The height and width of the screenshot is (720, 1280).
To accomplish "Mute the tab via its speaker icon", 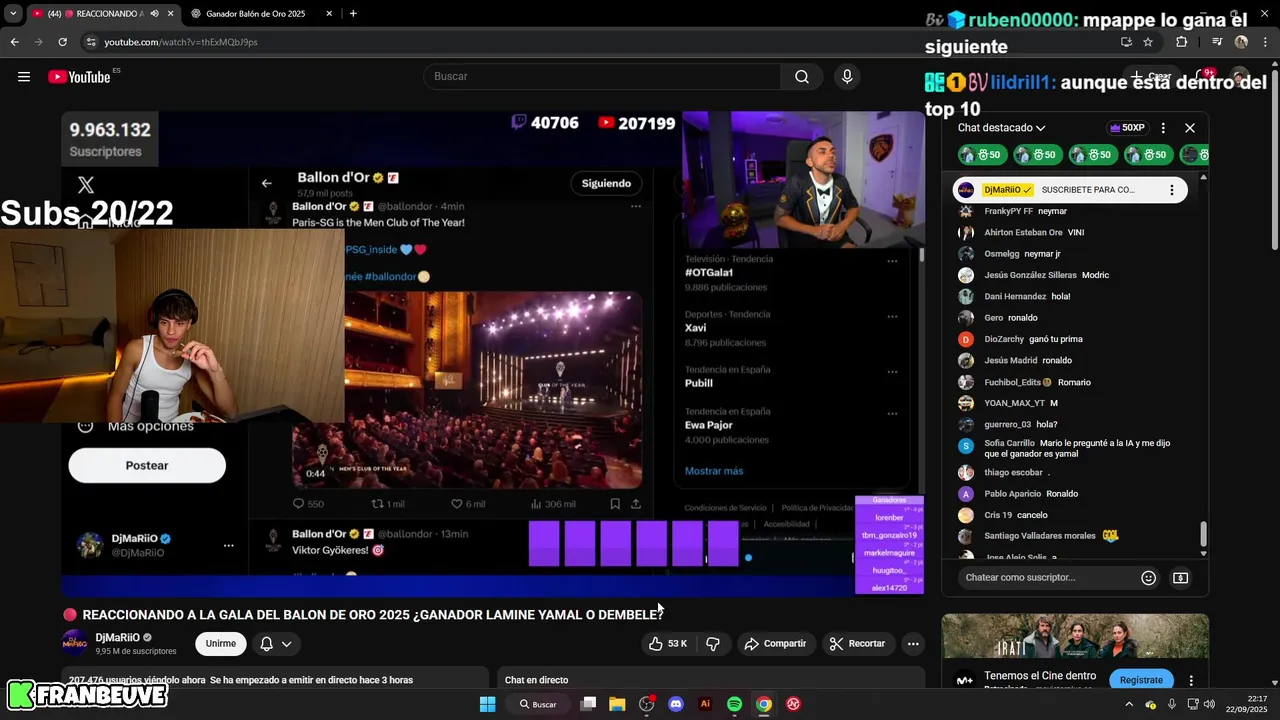I will coord(154,14).
